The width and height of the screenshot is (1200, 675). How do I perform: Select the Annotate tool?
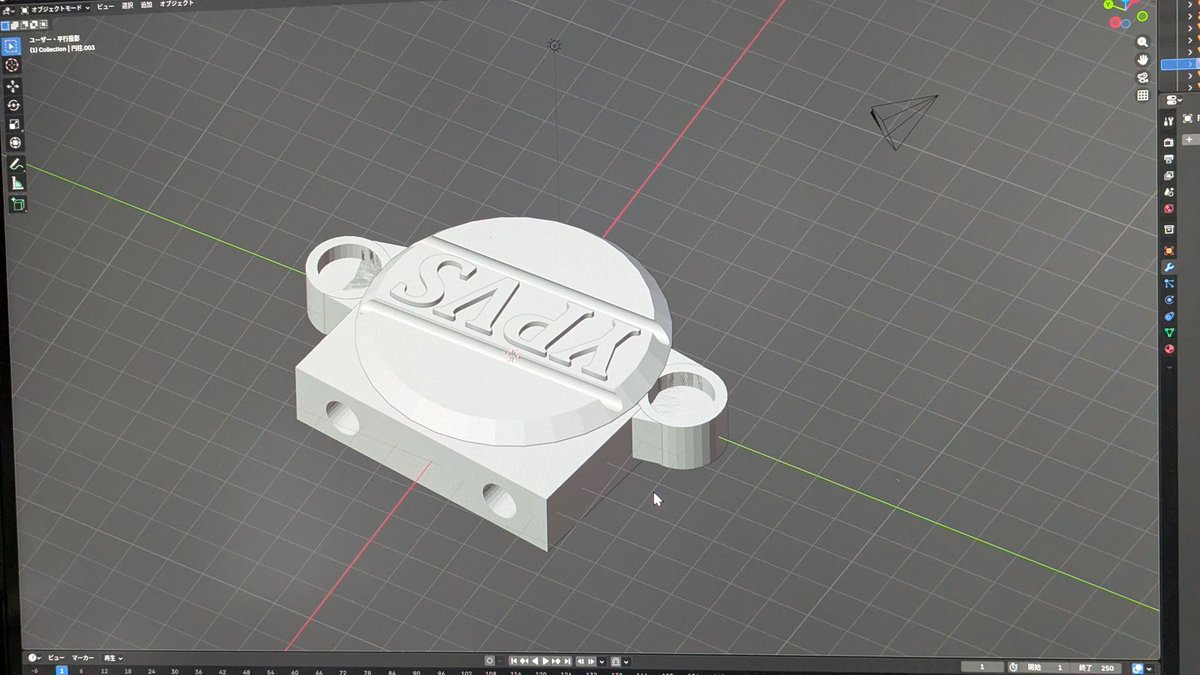click(x=16, y=164)
